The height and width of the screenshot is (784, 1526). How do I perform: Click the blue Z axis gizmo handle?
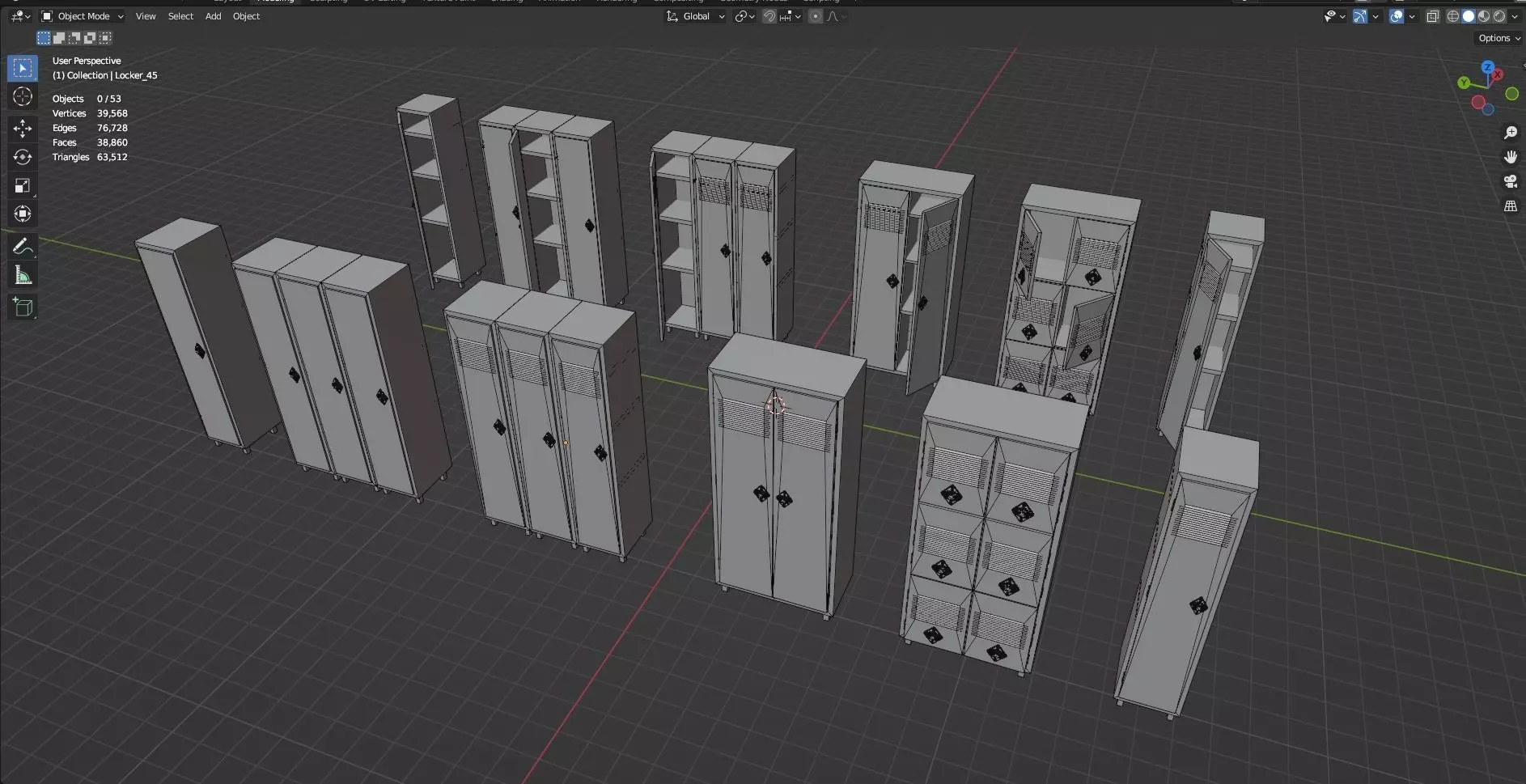click(1487, 67)
